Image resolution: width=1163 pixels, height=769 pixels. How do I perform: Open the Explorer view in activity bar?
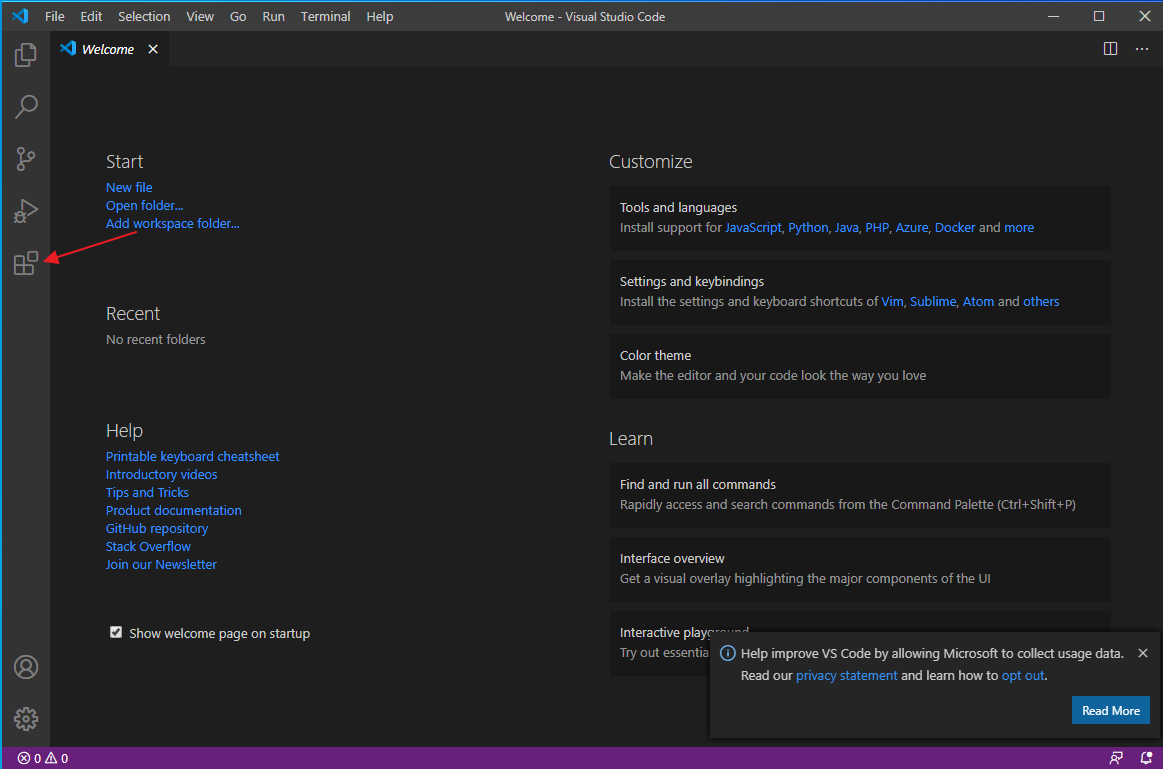pos(25,55)
